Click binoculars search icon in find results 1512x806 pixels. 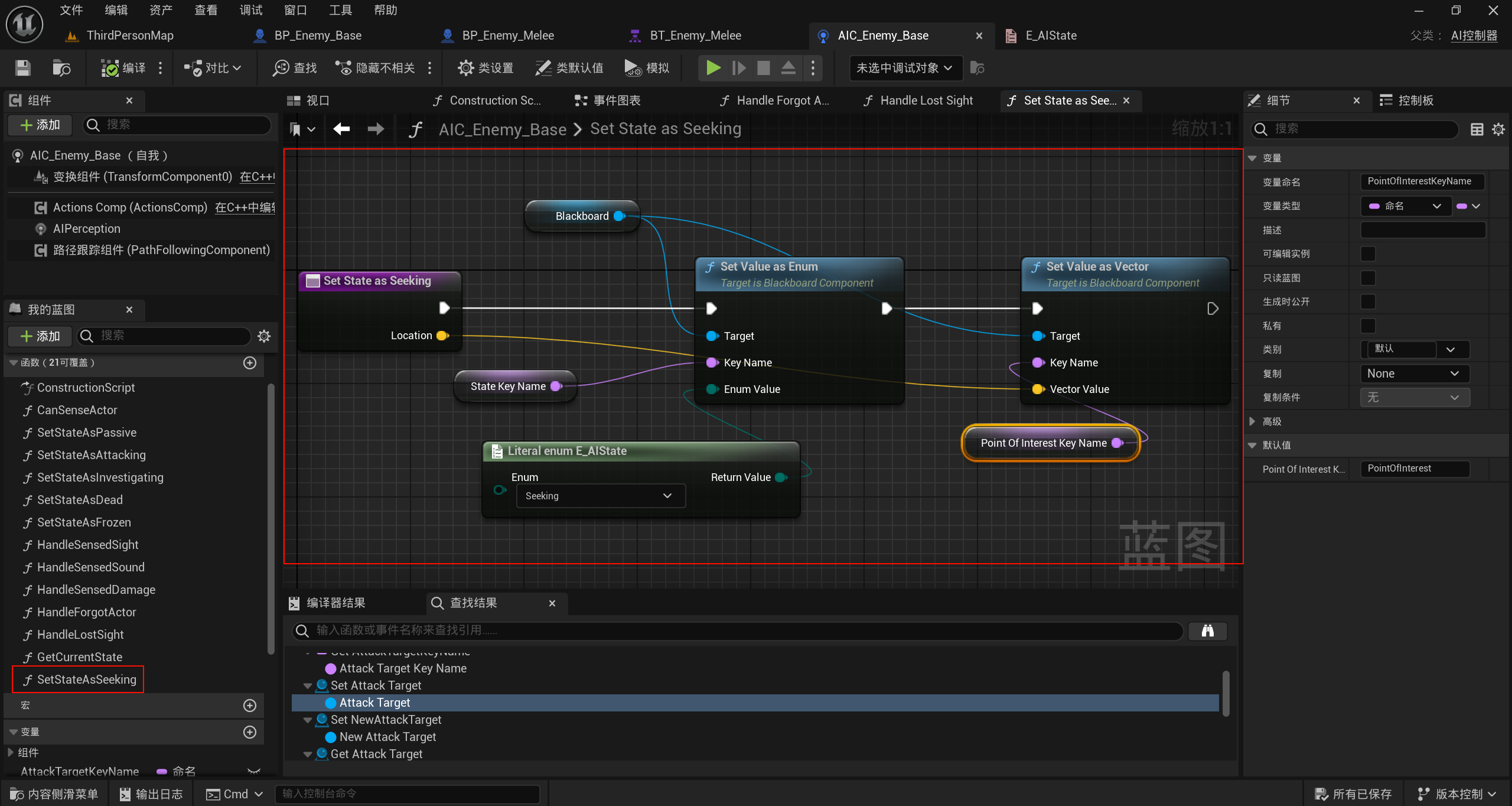(x=1207, y=630)
